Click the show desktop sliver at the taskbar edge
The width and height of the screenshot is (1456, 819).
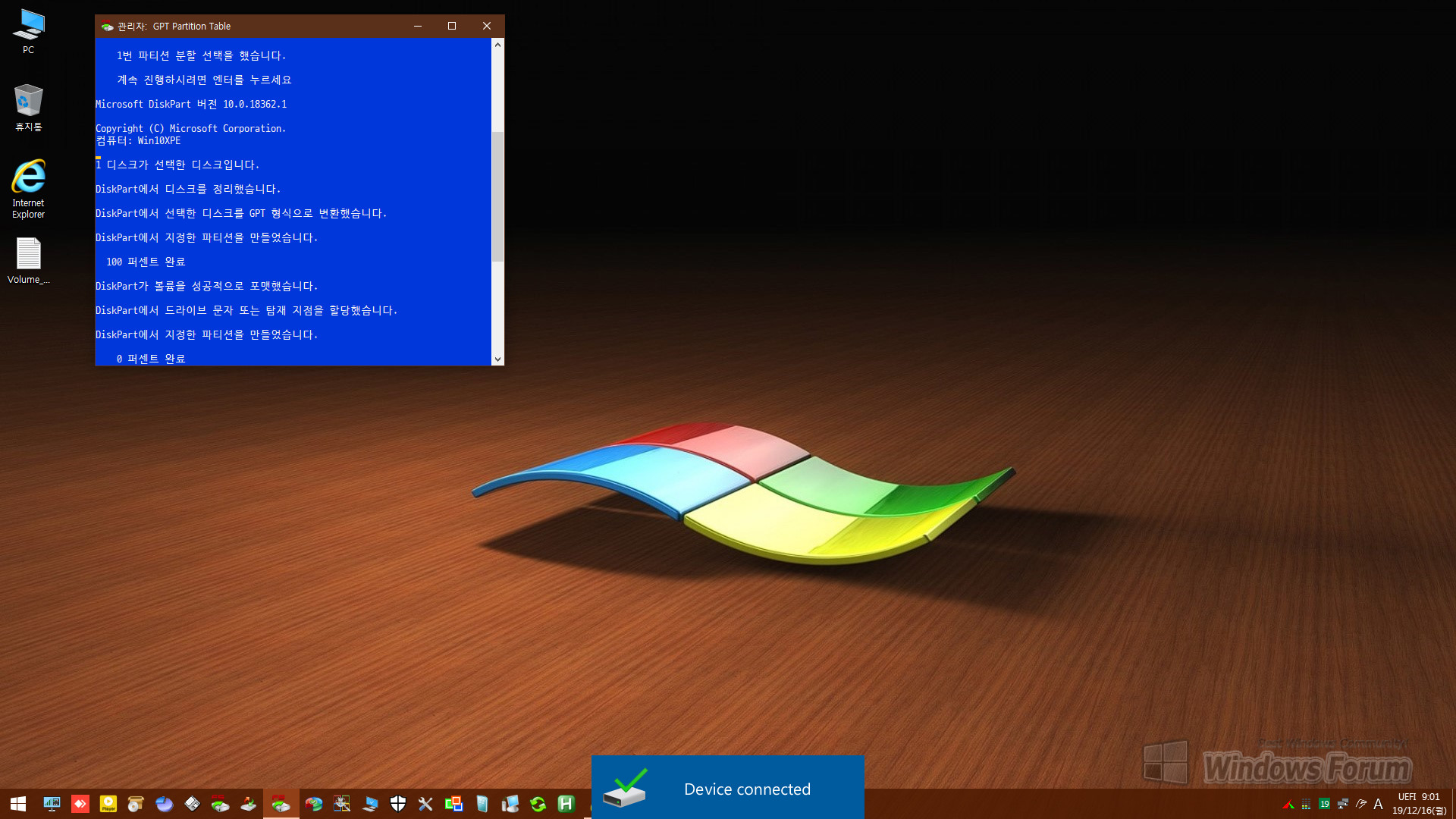[1453, 804]
